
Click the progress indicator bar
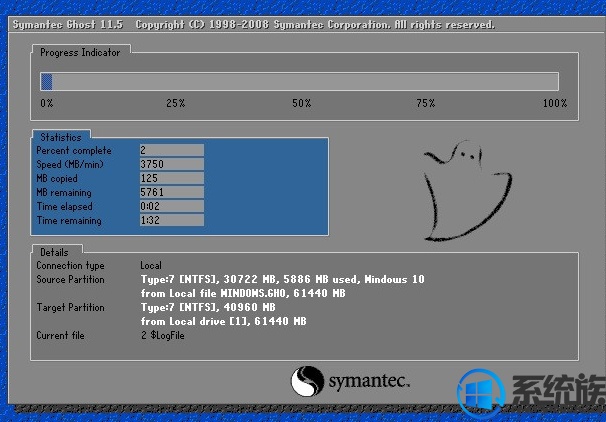pos(300,82)
